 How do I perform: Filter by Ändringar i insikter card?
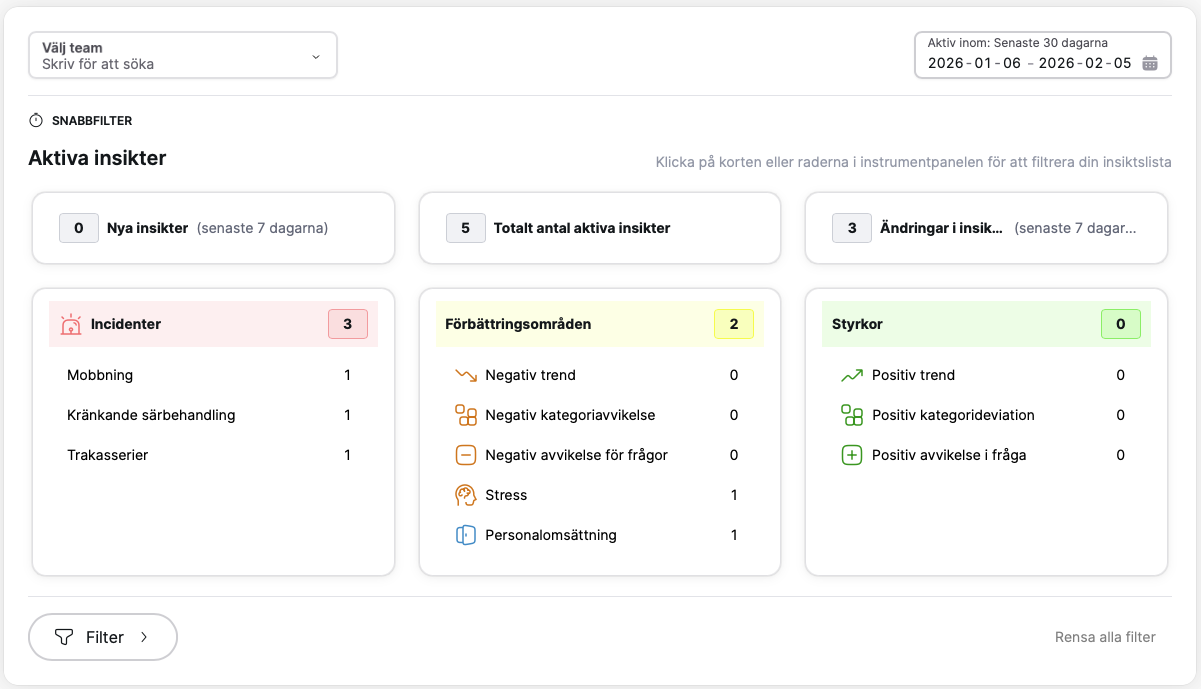point(985,228)
